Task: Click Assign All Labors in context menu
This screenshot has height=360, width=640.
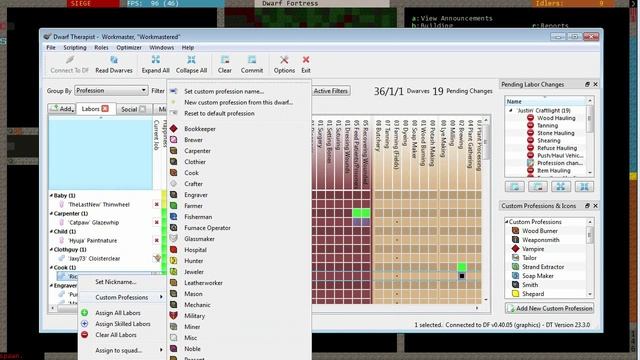Action: coord(122,313)
